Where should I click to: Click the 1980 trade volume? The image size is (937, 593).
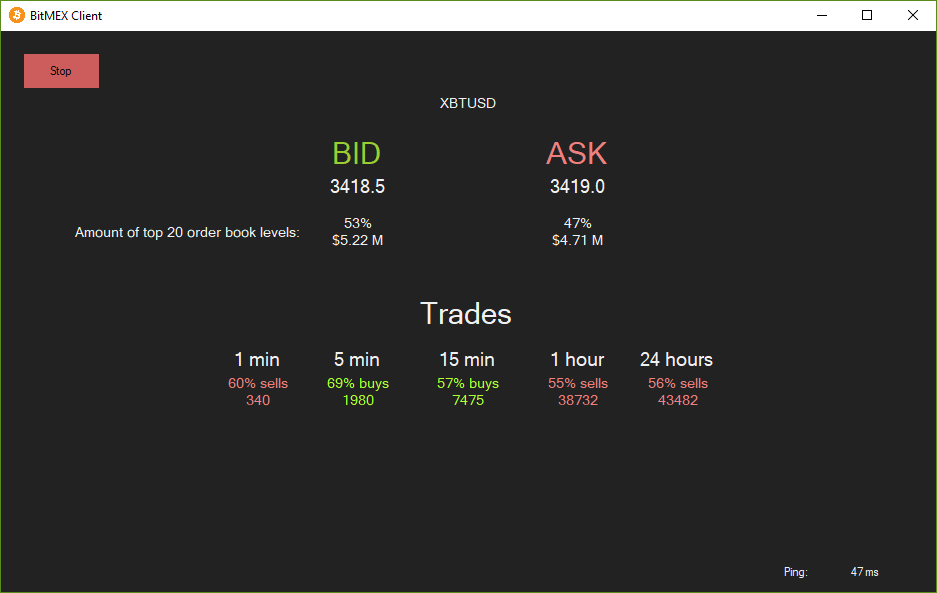point(358,401)
